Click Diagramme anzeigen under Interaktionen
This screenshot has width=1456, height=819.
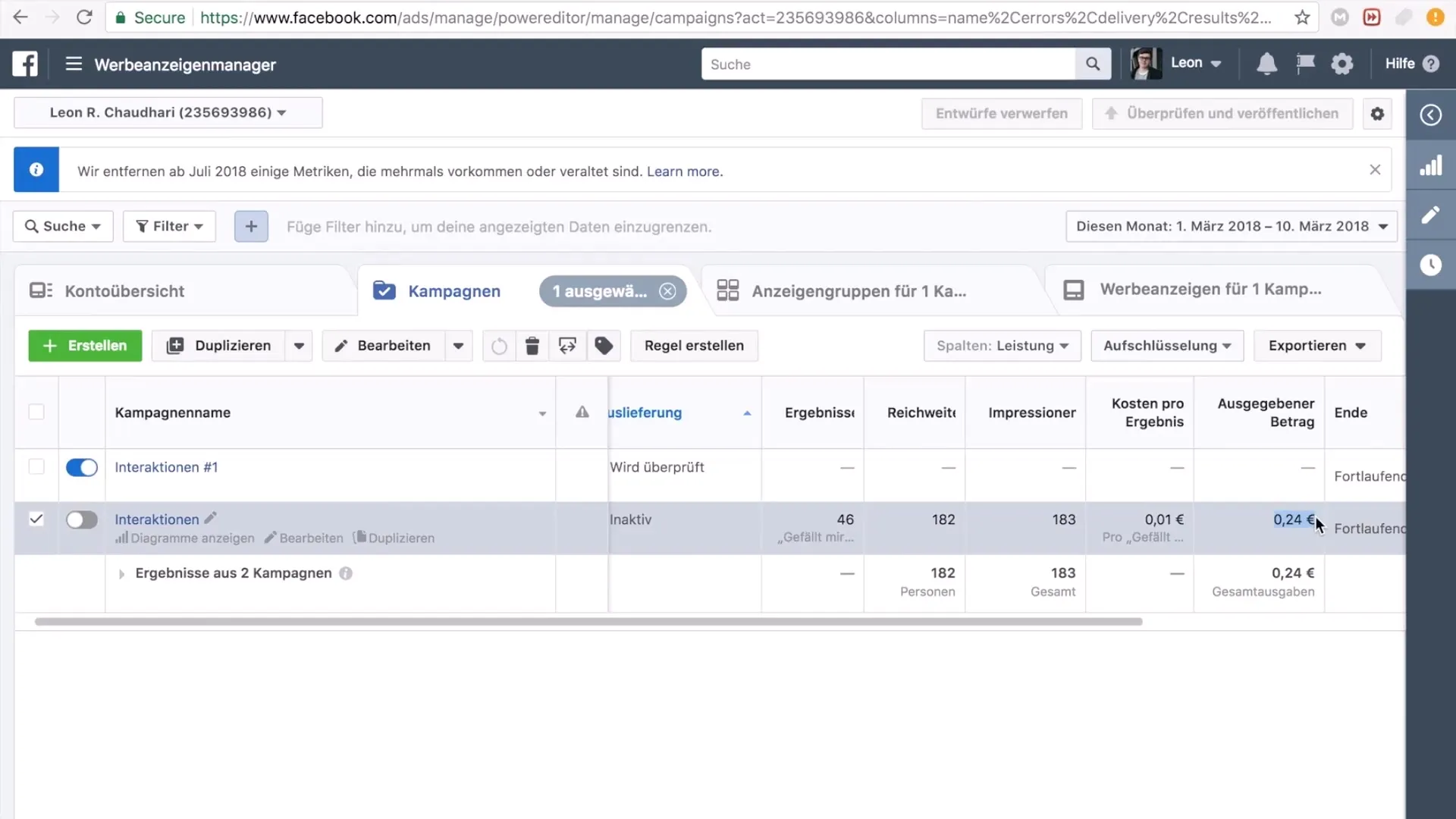(x=185, y=538)
